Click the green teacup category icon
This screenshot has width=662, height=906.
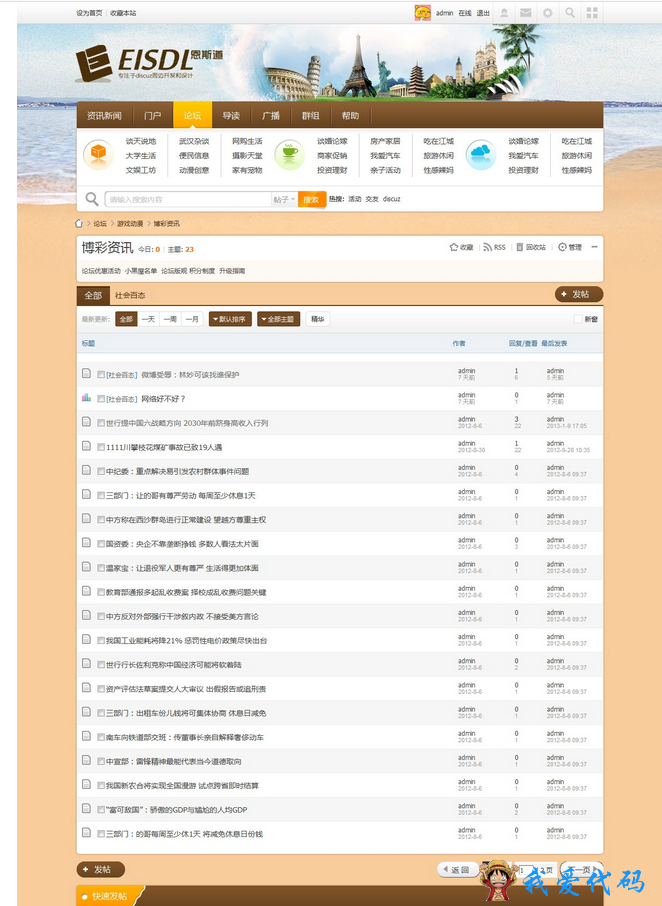tap(289, 154)
